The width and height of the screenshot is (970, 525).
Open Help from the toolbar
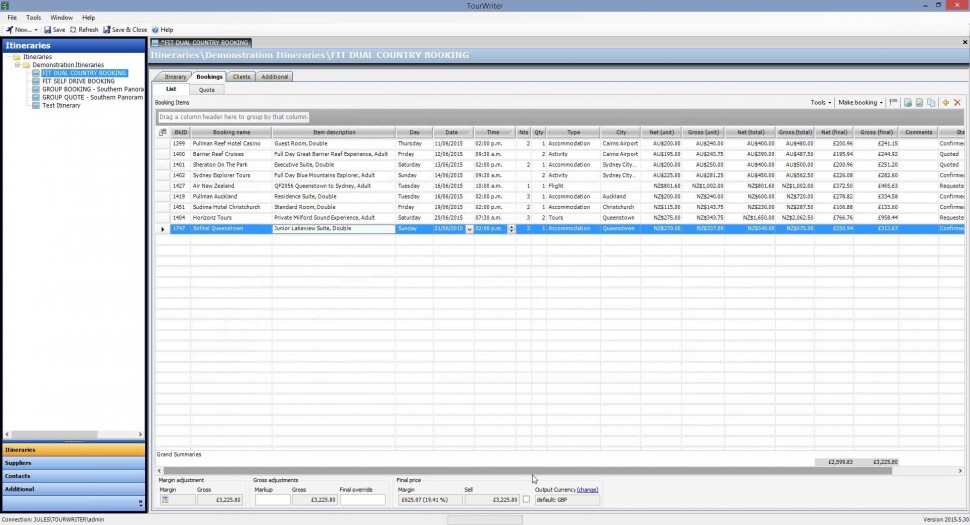click(x=163, y=30)
